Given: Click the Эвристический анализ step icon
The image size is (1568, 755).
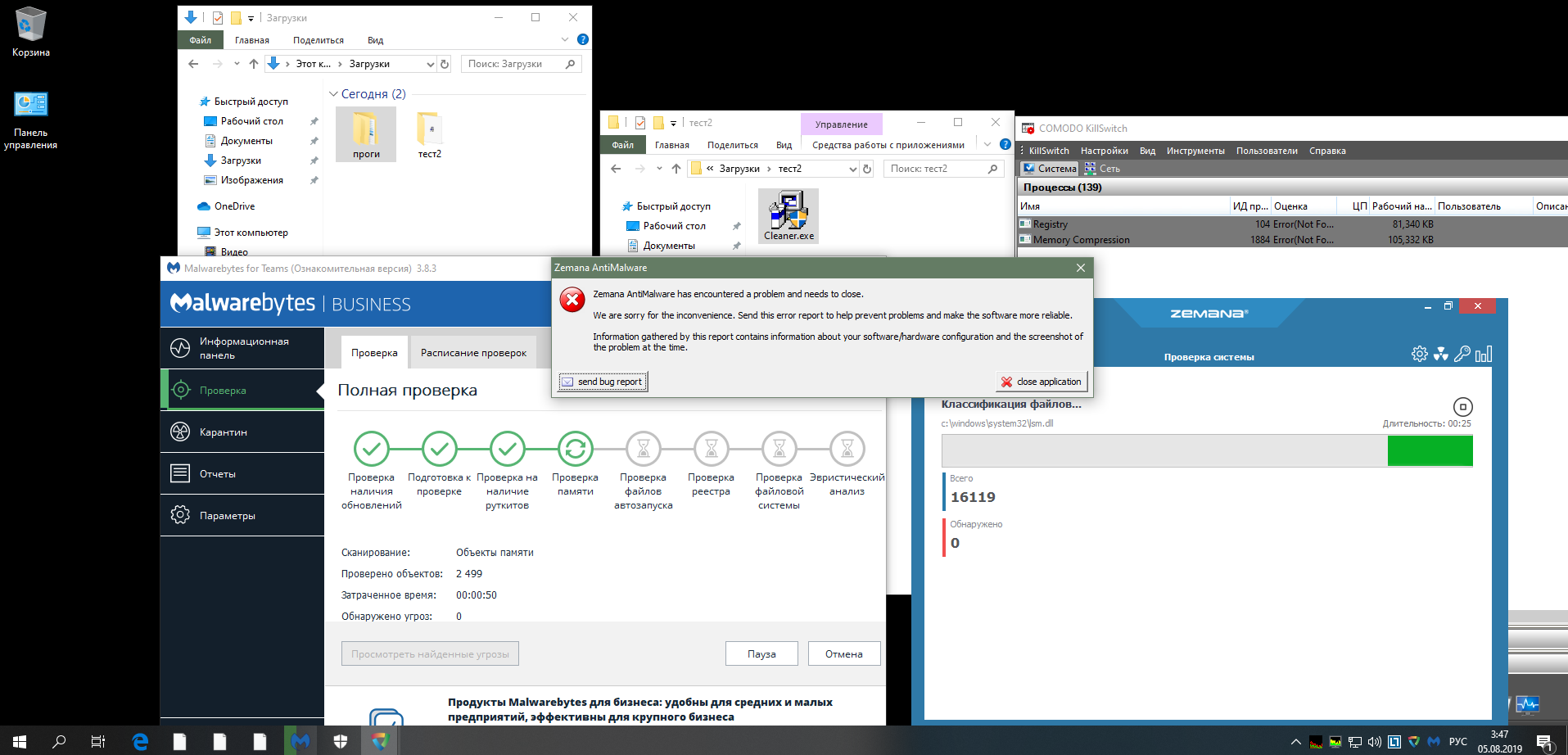Looking at the screenshot, I should coord(847,449).
